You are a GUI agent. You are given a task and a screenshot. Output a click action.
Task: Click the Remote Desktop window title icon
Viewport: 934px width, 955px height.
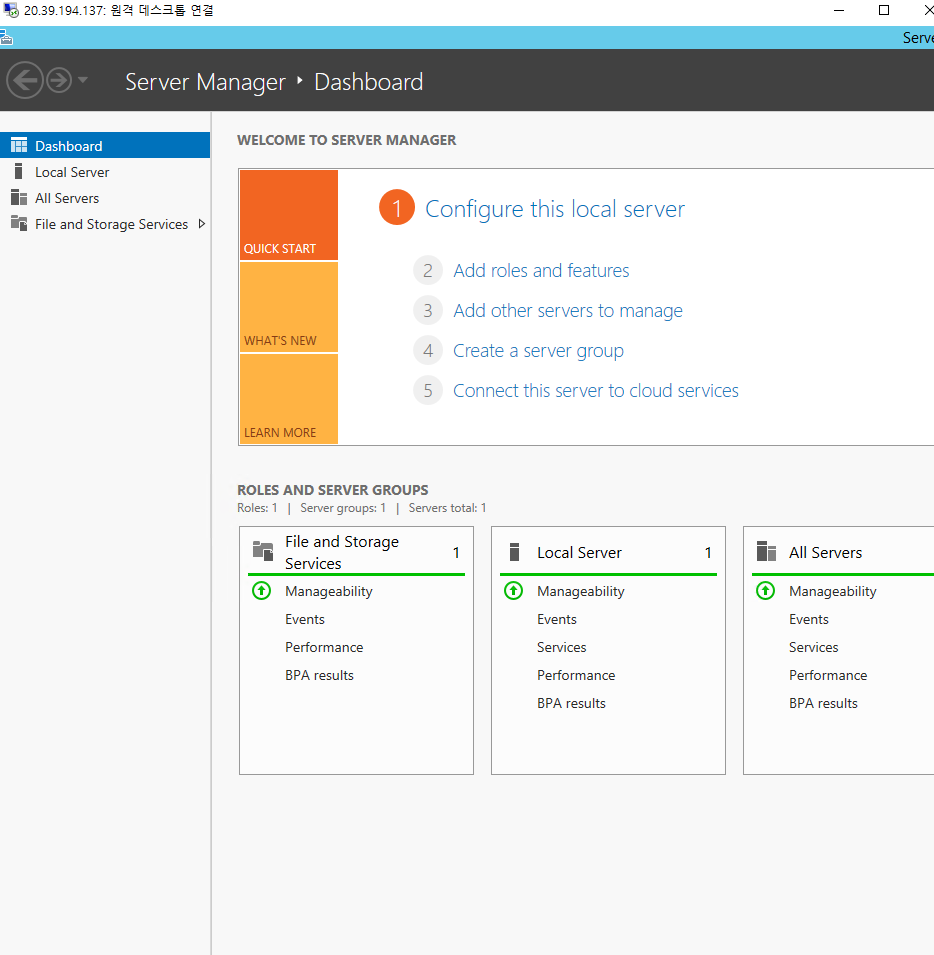pyautogui.click(x=11, y=10)
